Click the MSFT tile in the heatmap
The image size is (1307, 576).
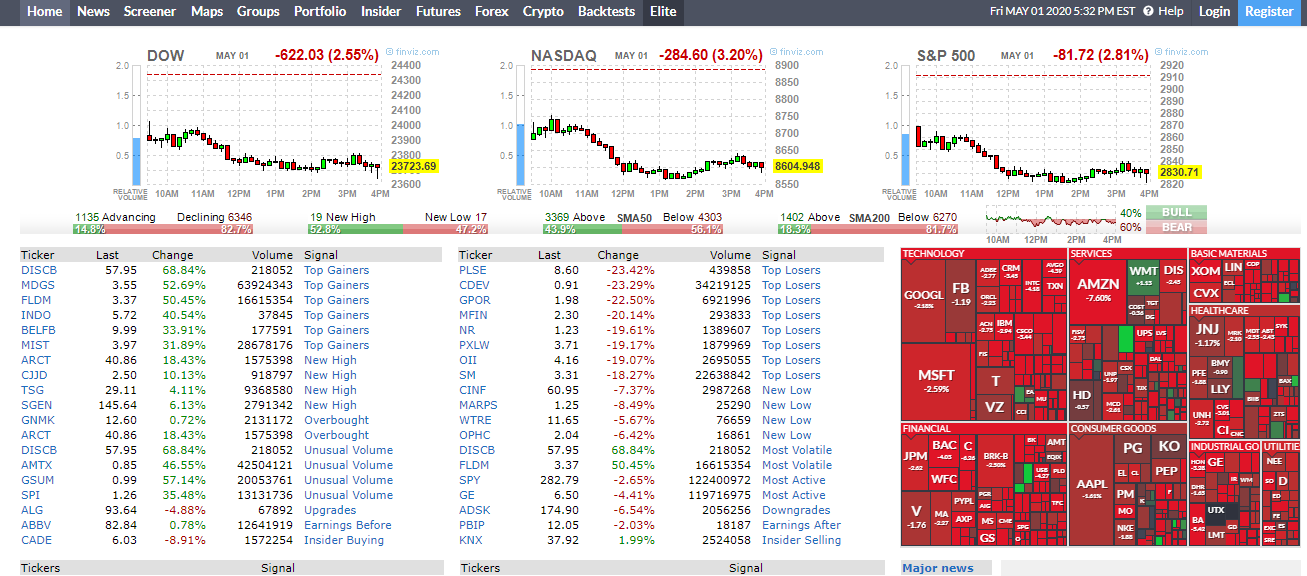937,380
